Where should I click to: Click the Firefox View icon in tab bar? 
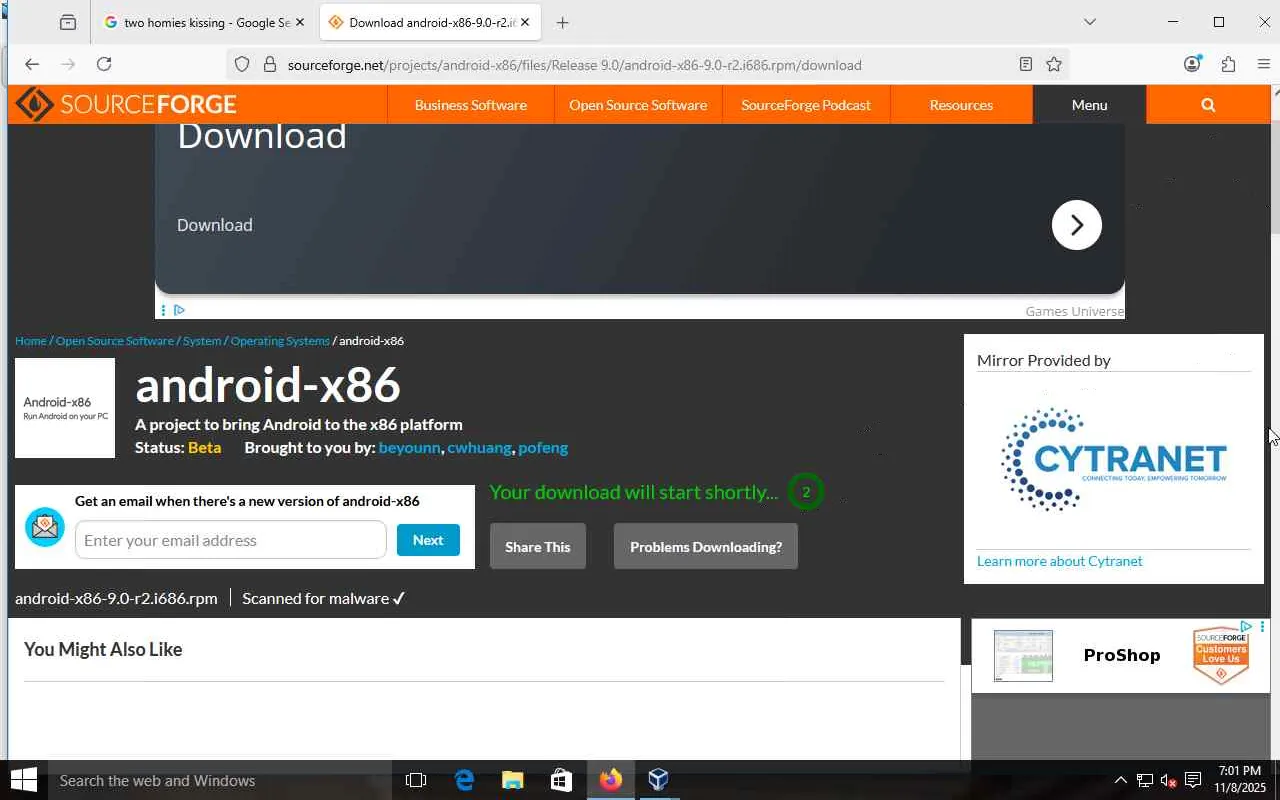68,22
